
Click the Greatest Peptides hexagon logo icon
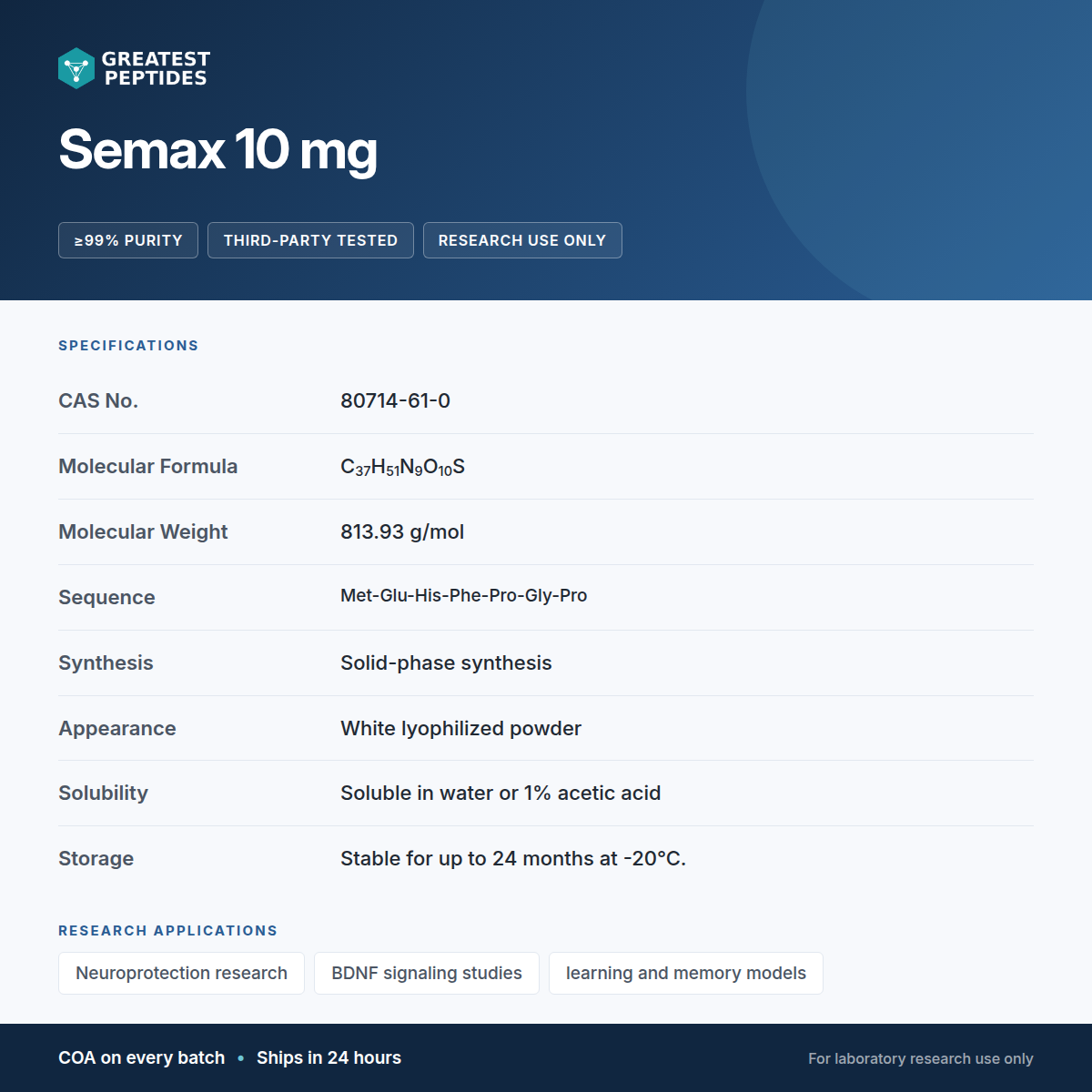(x=76, y=68)
